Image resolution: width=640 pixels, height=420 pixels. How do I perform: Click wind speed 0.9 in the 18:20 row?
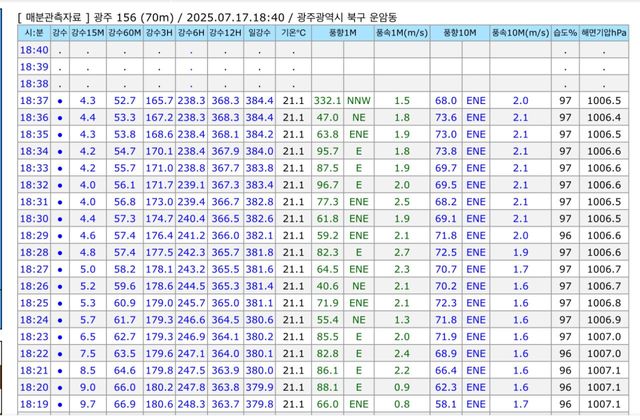coord(402,387)
